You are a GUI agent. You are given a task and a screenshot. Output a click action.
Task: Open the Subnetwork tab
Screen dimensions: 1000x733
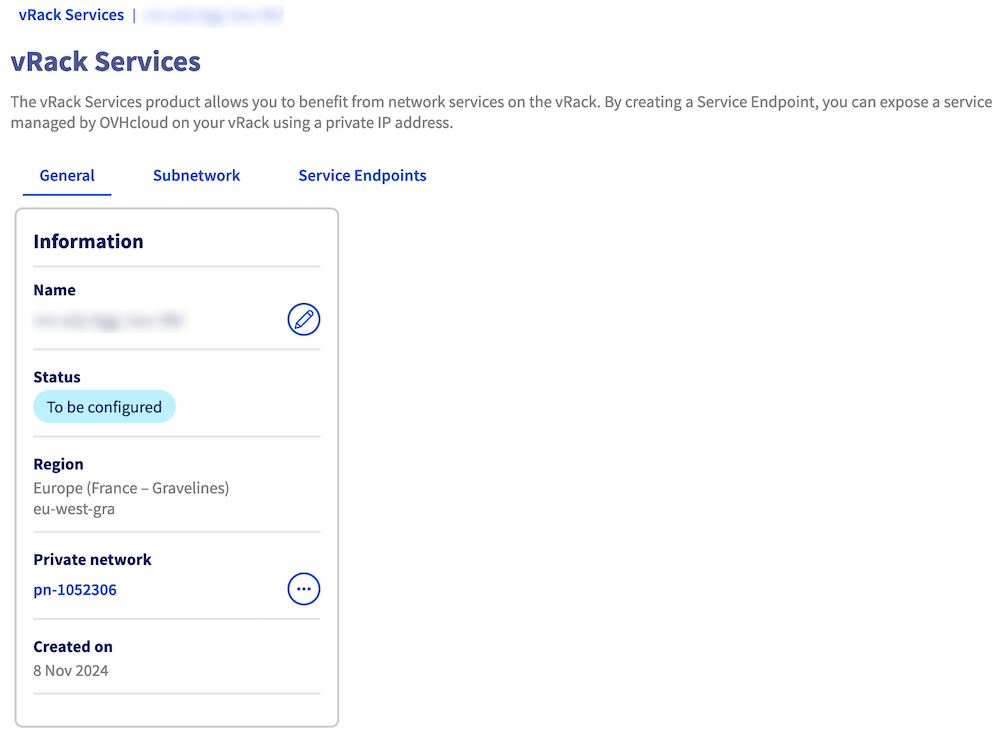tap(196, 176)
